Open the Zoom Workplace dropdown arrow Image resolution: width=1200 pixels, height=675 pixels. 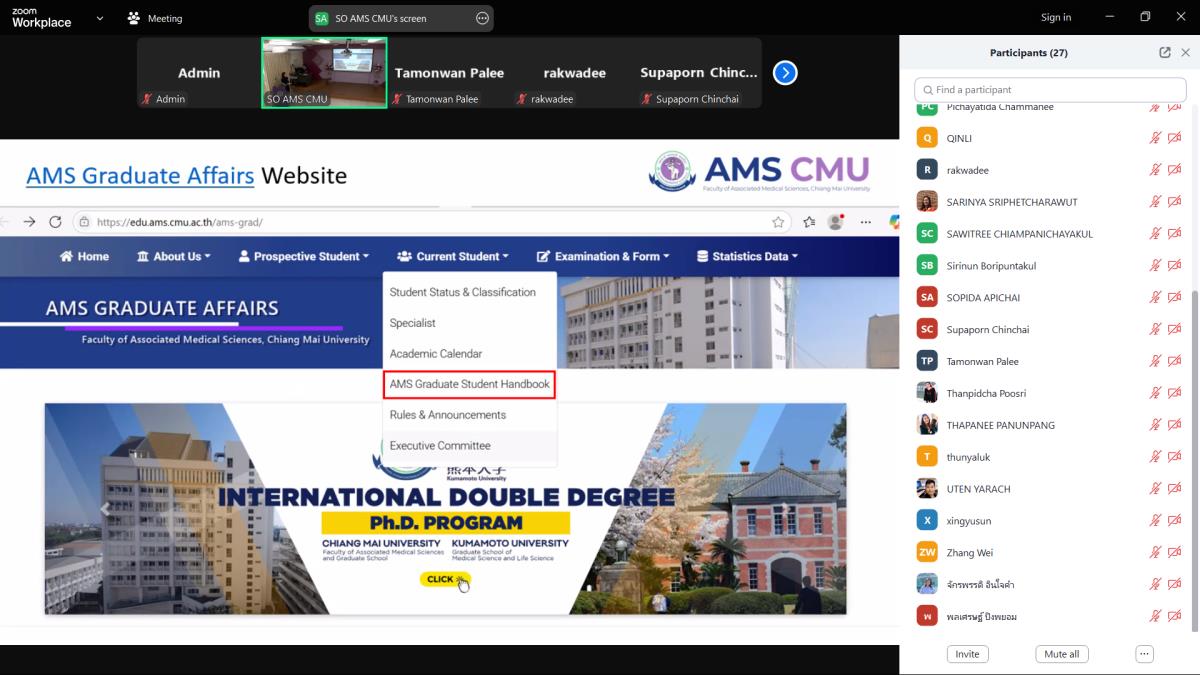(99, 17)
